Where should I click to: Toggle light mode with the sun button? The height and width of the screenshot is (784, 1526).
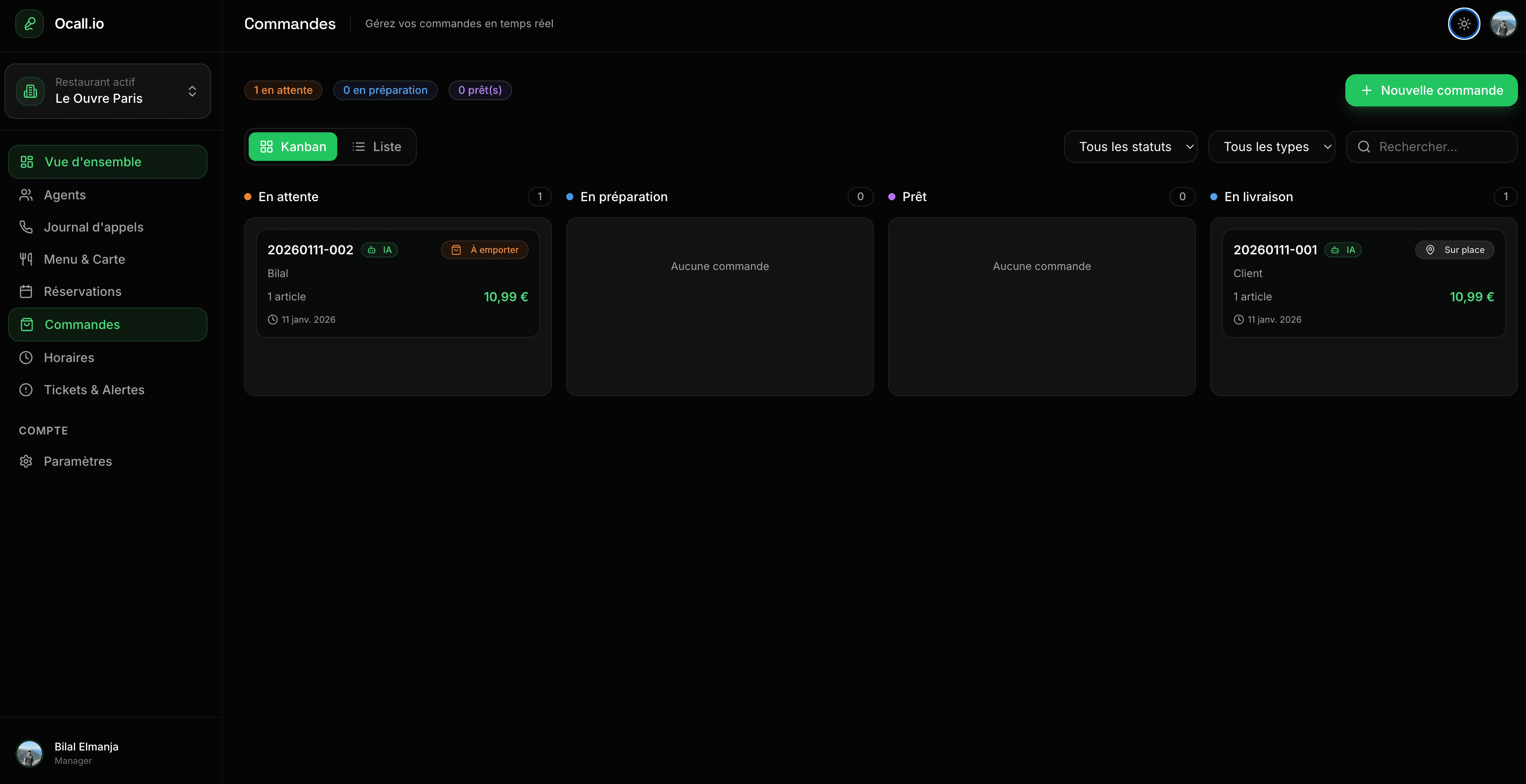[1463, 24]
